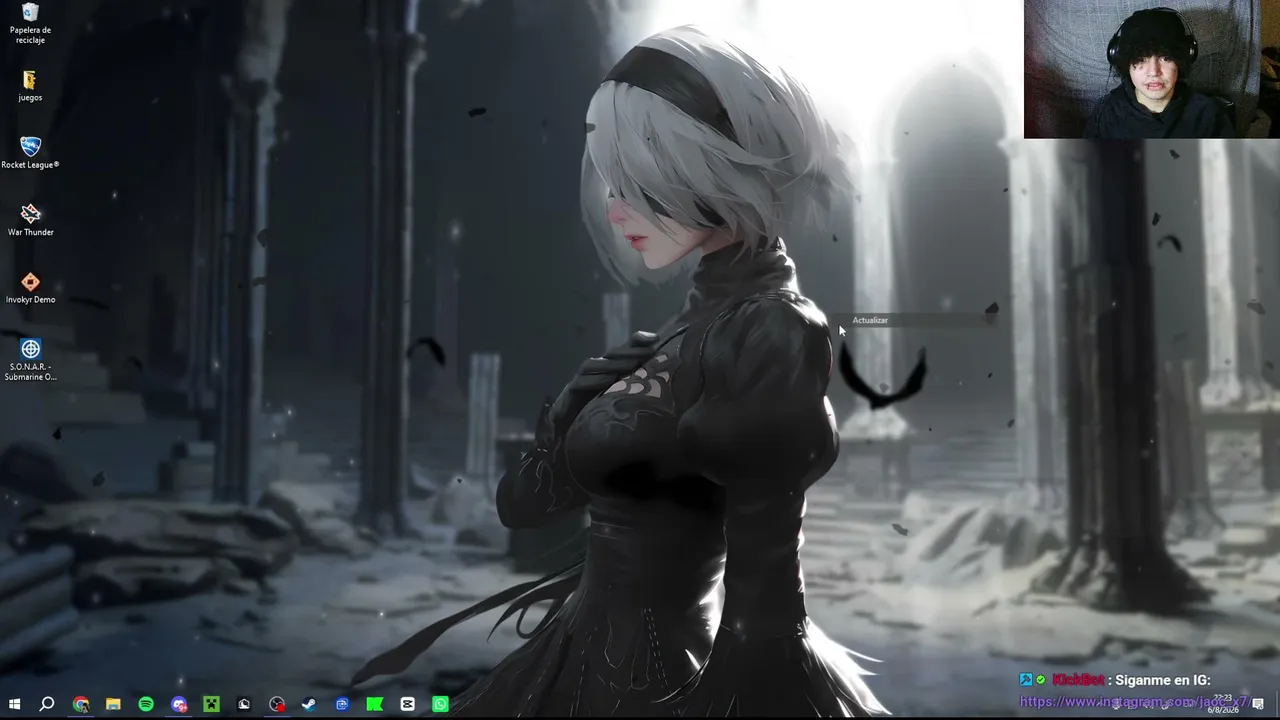The image size is (1280, 720).
Task: Open taskbar search magnifier
Action: click(47, 704)
